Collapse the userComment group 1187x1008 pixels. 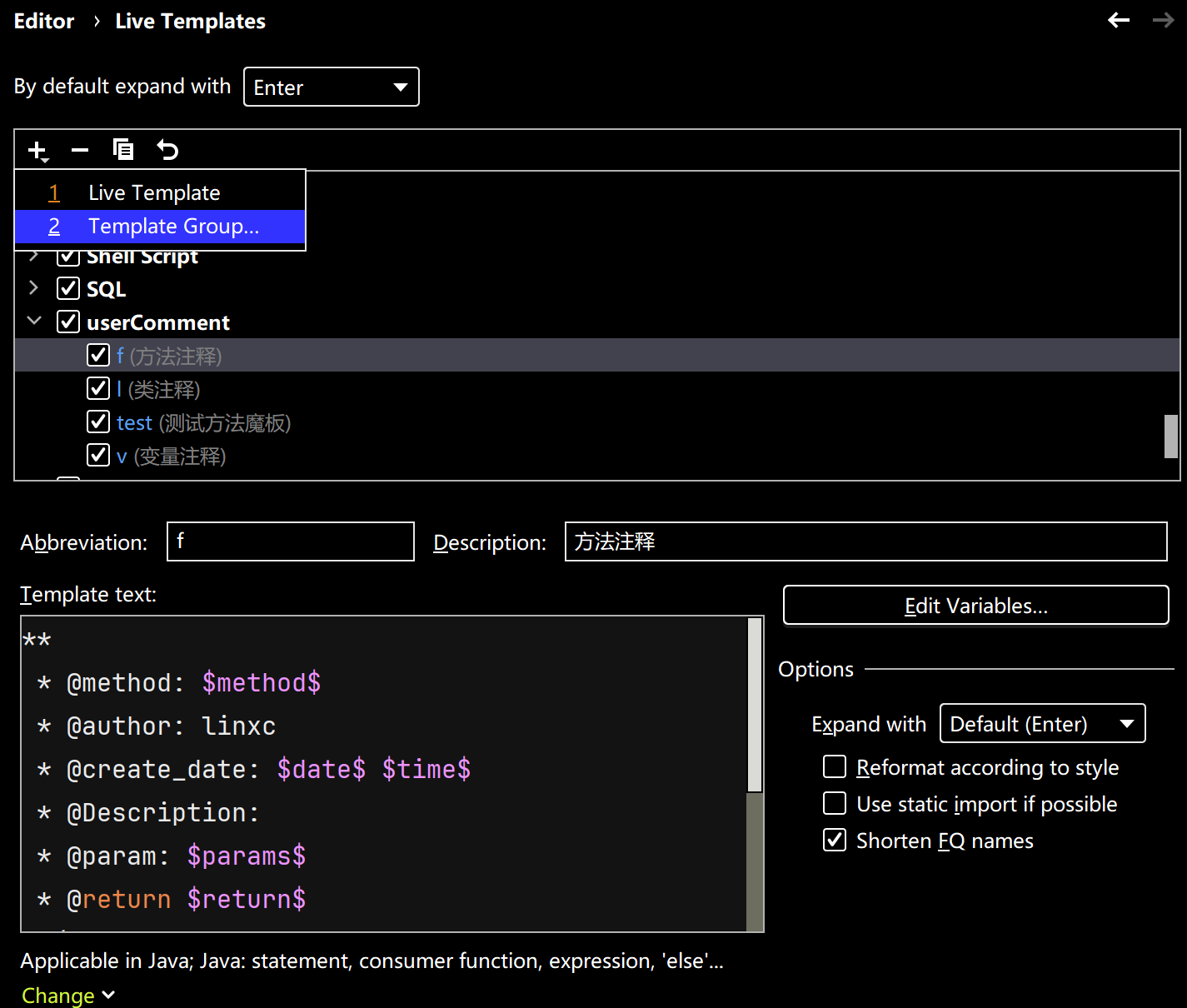(x=34, y=321)
